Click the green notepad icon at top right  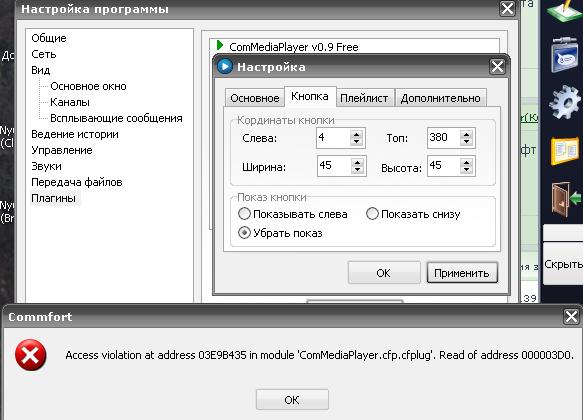(564, 11)
